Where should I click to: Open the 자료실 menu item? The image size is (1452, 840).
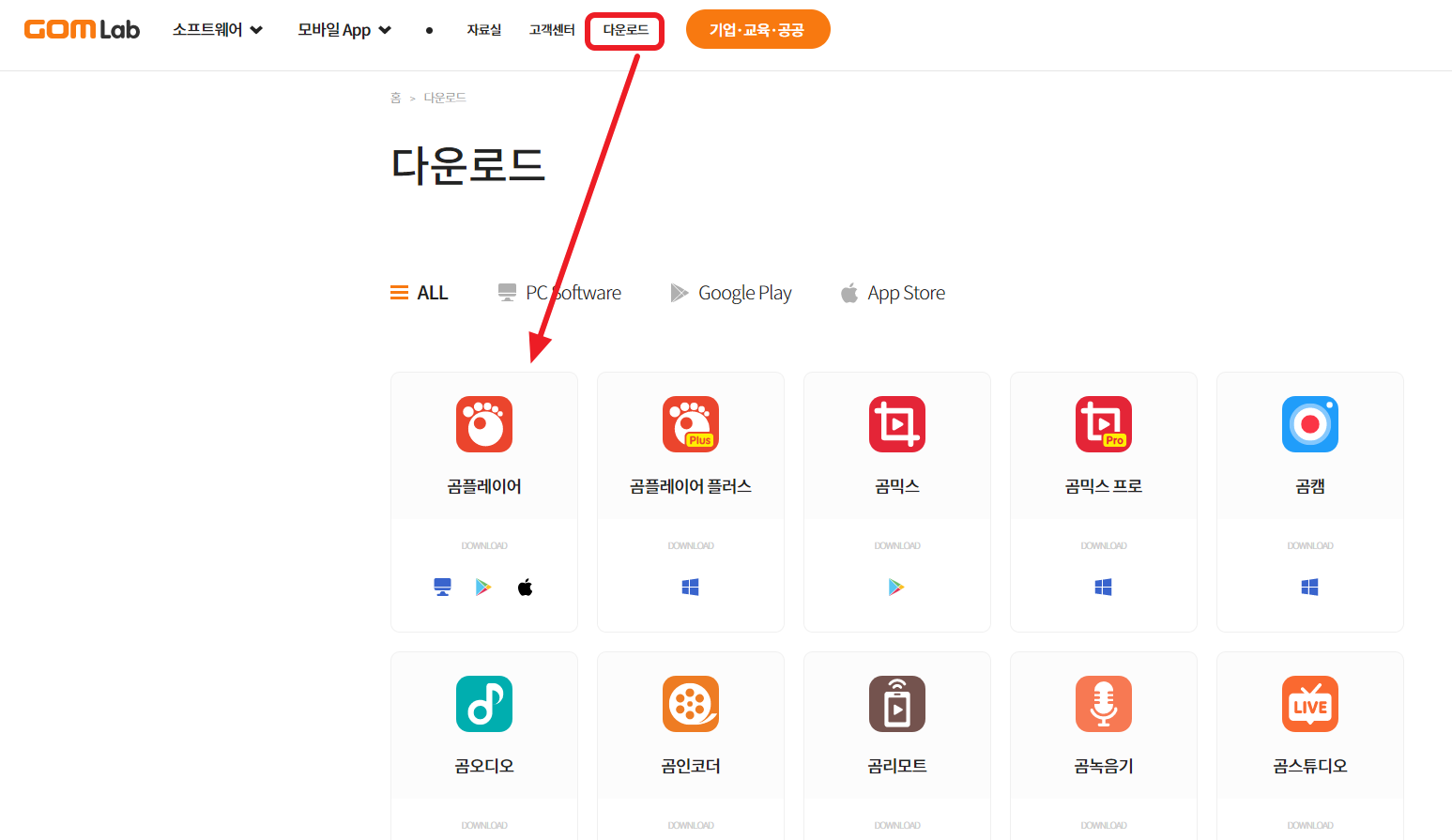tap(484, 30)
